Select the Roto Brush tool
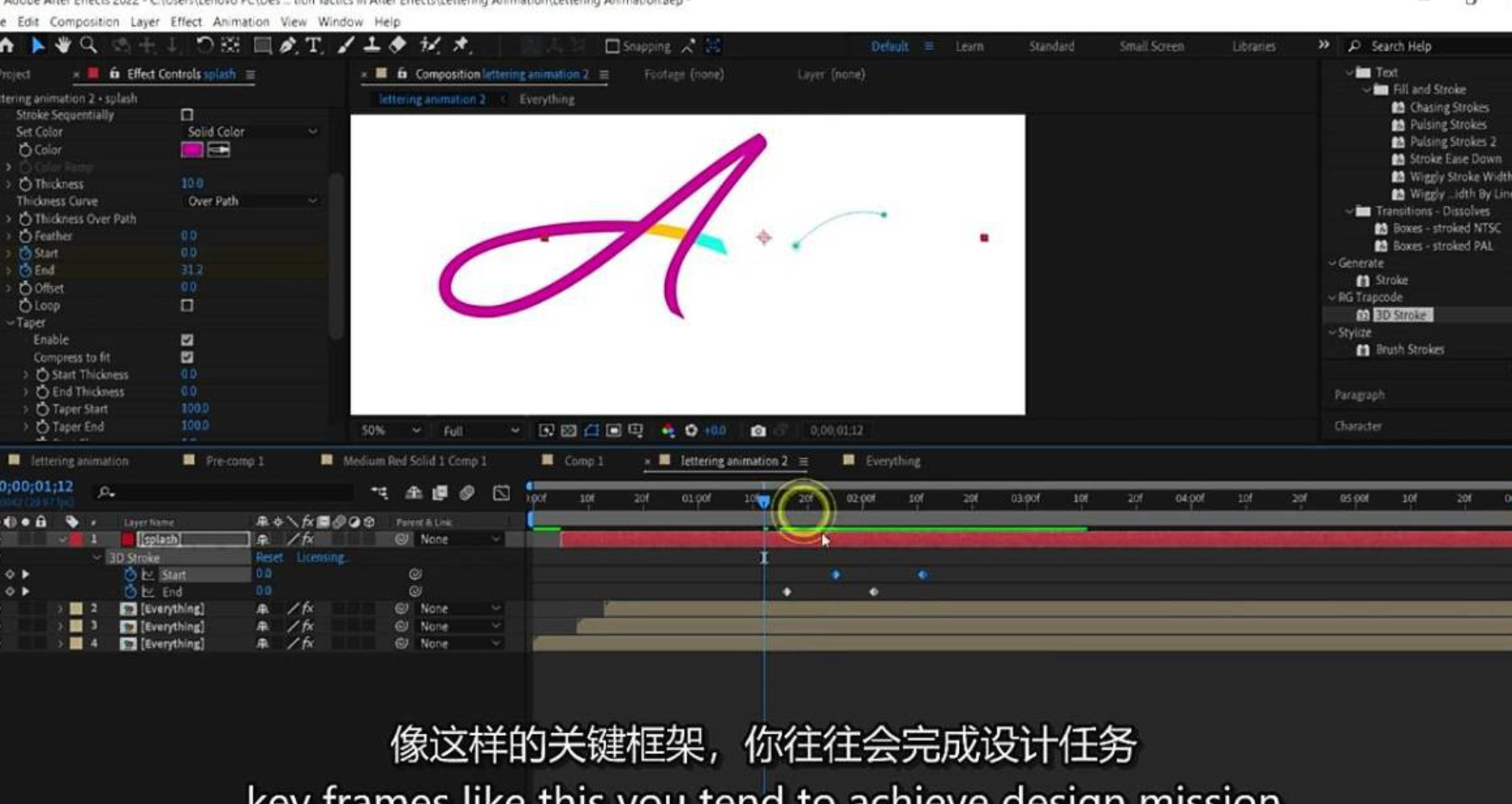Viewport: 1512px width, 804px height. pyautogui.click(x=430, y=46)
